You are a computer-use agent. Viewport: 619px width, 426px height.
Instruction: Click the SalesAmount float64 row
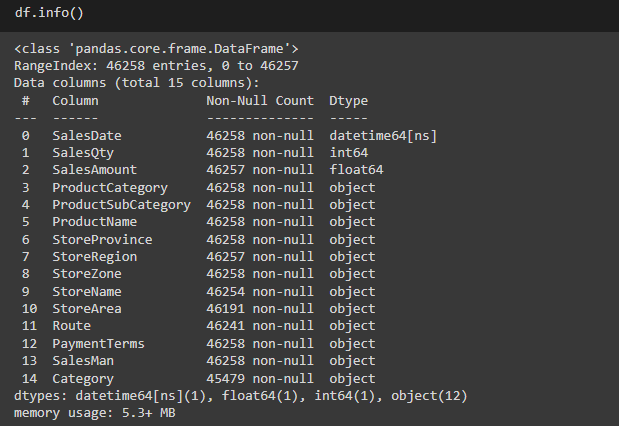click(x=203, y=170)
